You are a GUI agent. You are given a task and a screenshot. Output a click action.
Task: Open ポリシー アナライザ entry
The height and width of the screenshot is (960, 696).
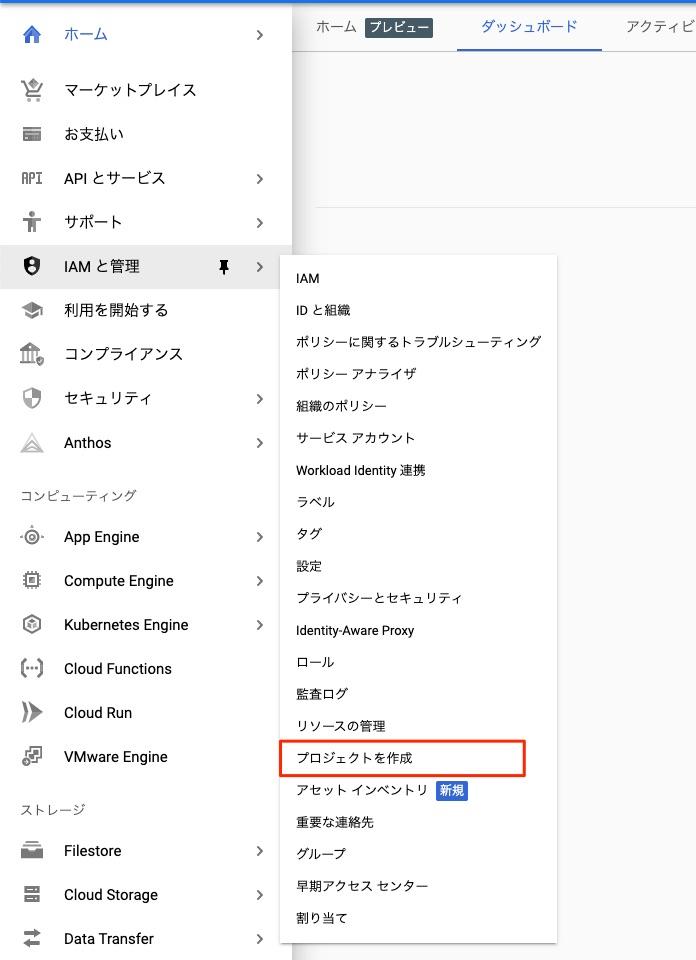click(356, 374)
